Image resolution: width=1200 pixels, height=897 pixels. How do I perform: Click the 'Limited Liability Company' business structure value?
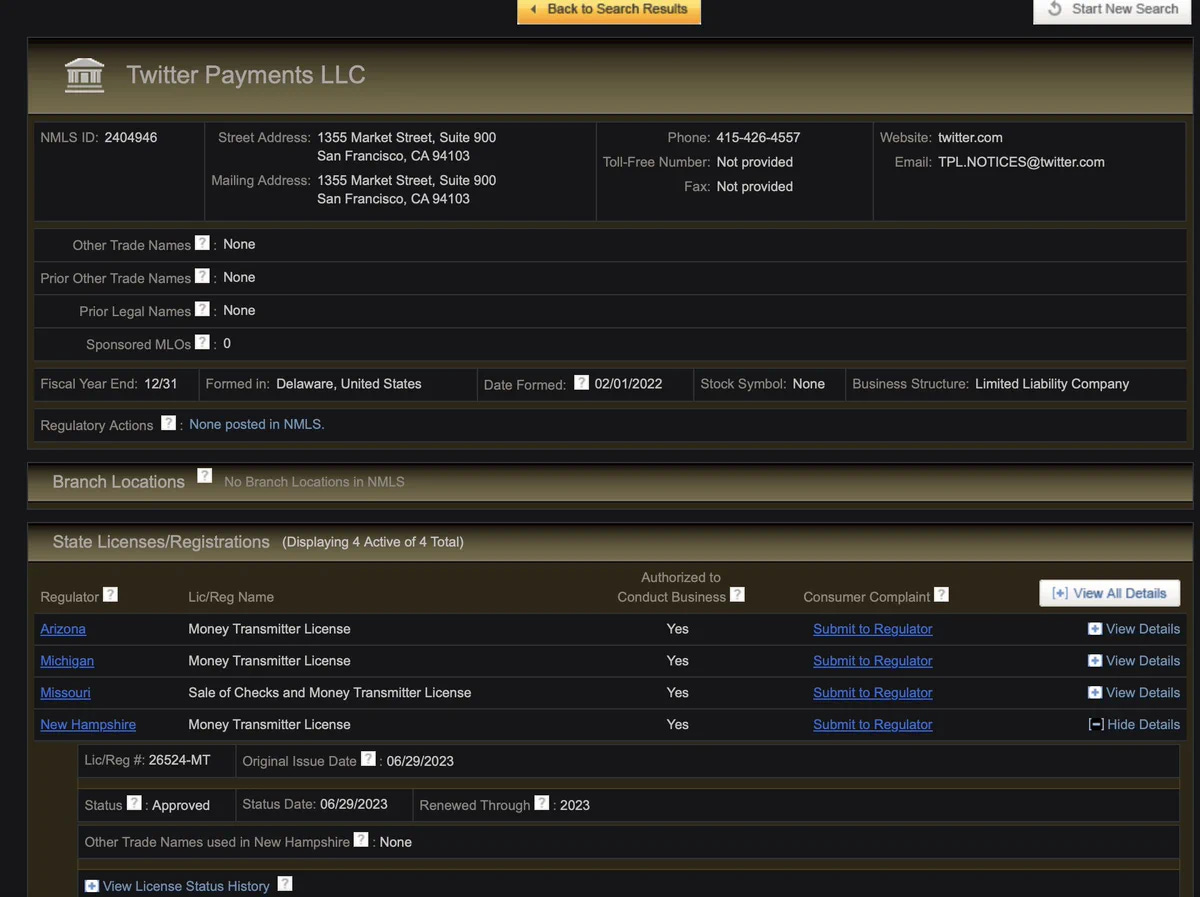(1052, 384)
